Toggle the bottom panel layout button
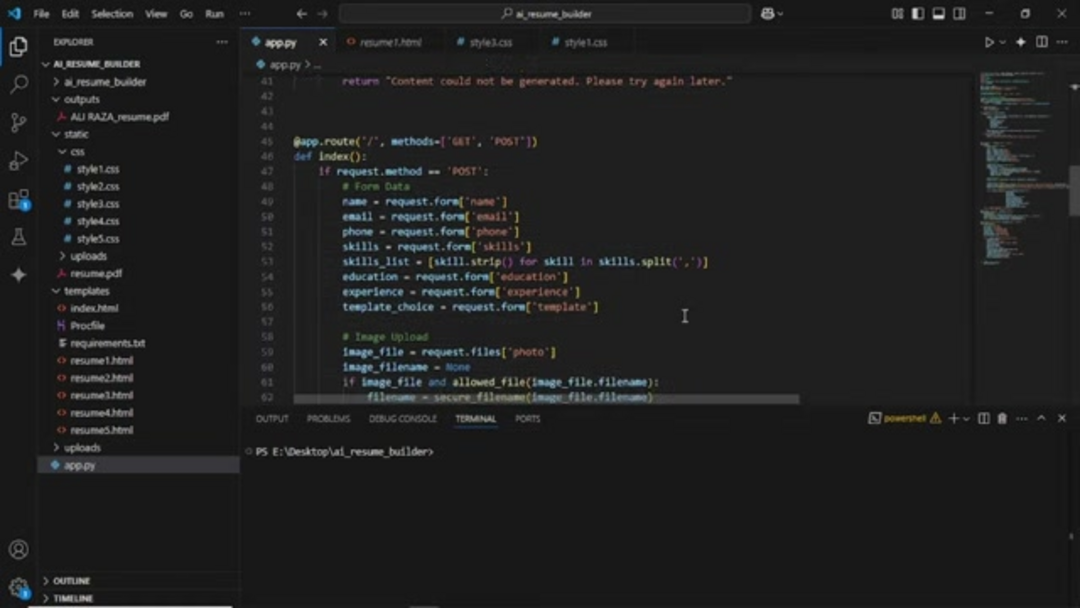 (938, 14)
